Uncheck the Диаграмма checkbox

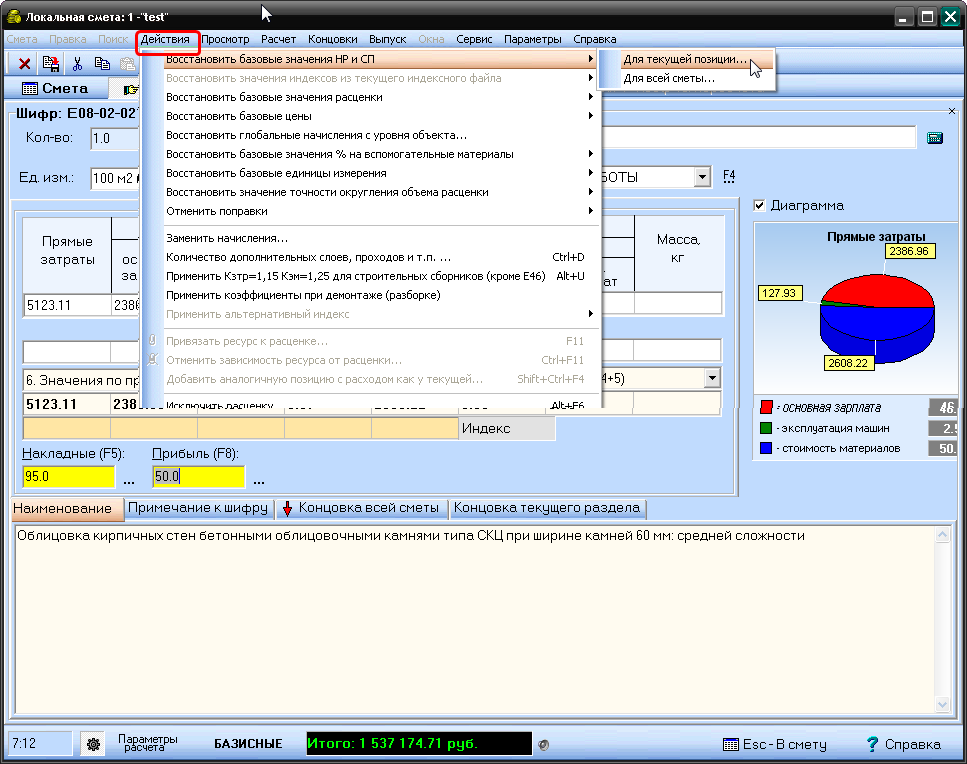point(759,205)
